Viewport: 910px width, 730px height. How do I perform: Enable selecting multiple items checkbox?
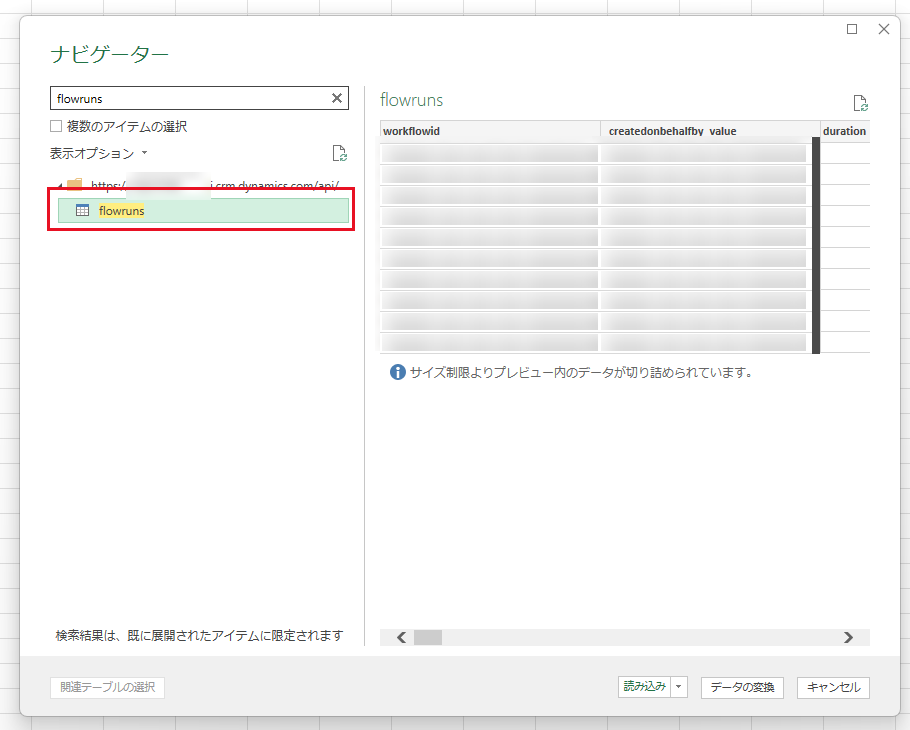[x=56, y=126]
